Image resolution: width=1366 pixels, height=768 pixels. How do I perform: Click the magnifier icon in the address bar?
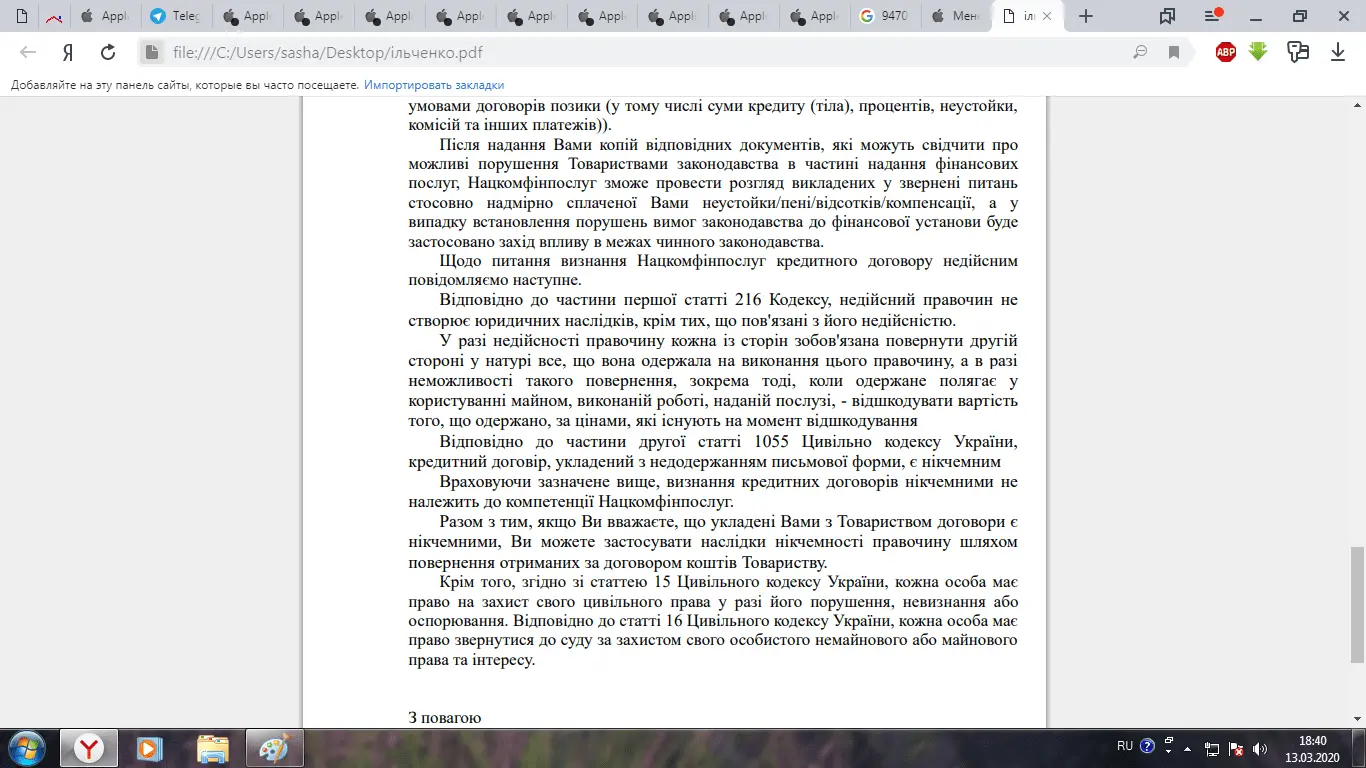click(1140, 53)
